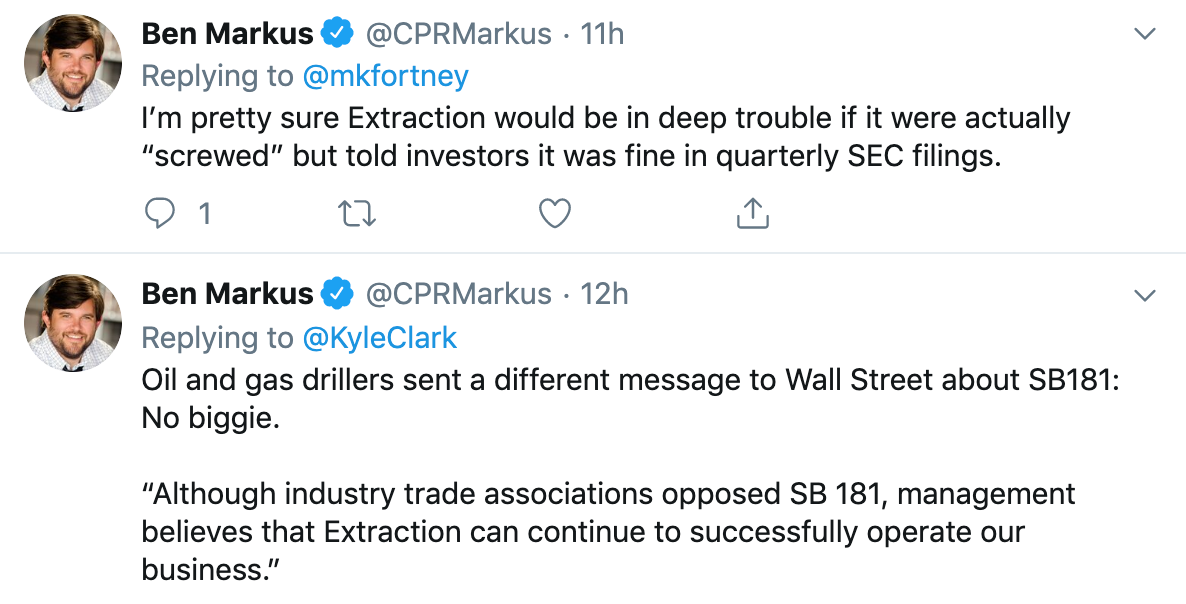Click Ben Markus's avatar on the 11h tweet
The width and height of the screenshot is (1186, 604).
point(71,63)
